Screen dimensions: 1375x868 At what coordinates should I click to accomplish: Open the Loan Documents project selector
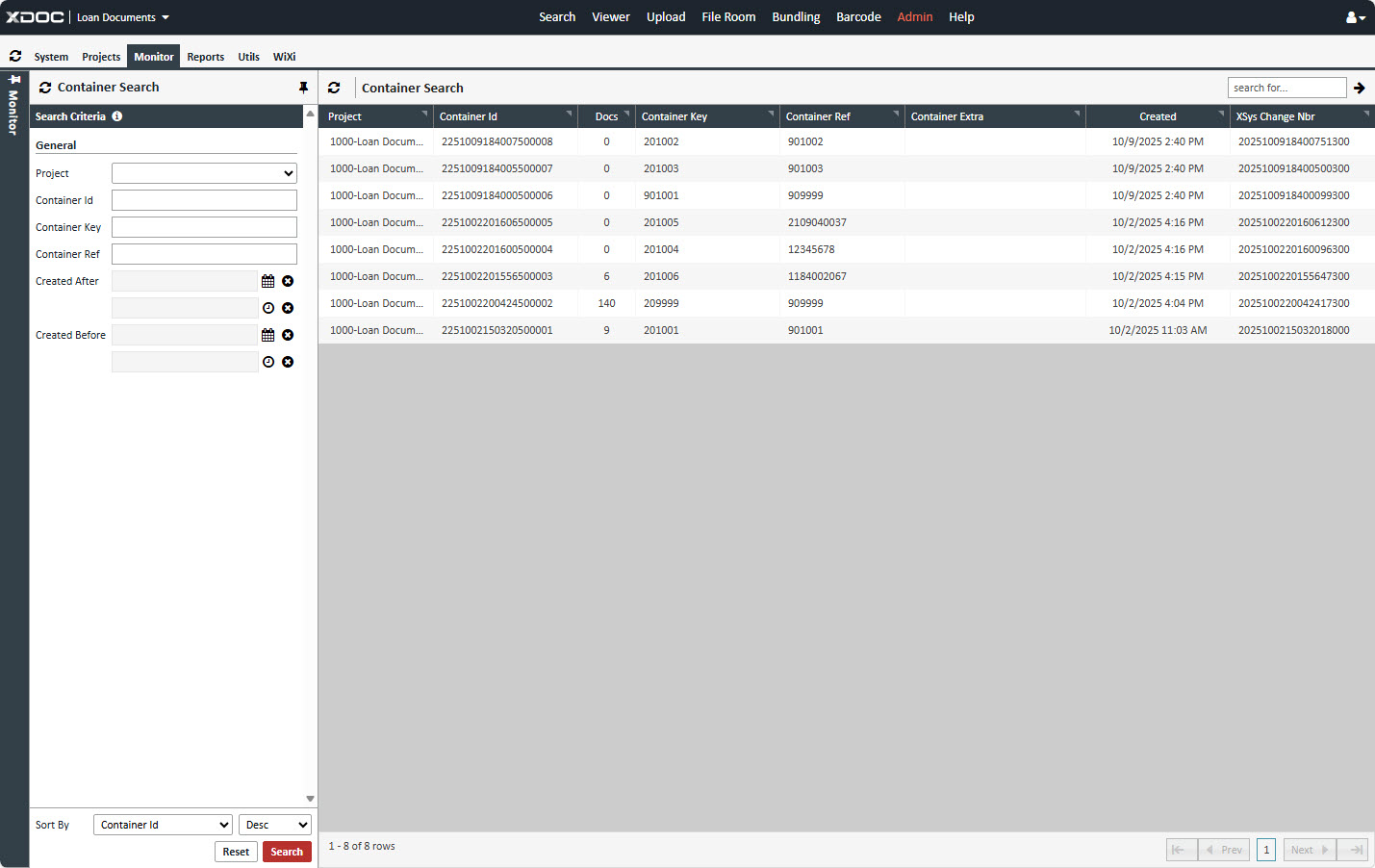coord(123,17)
